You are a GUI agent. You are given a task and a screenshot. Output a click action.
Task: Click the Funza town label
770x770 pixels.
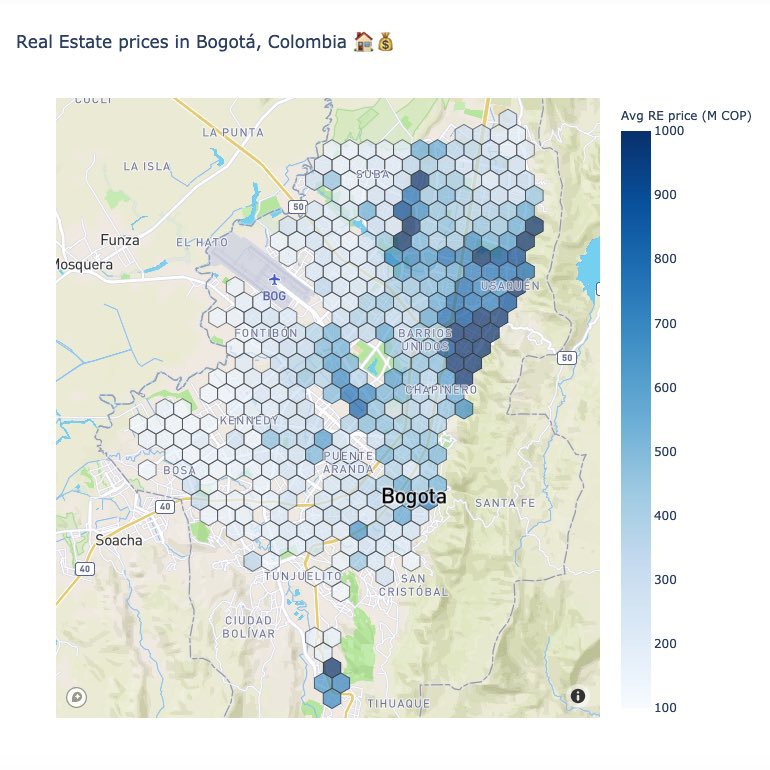[120, 240]
